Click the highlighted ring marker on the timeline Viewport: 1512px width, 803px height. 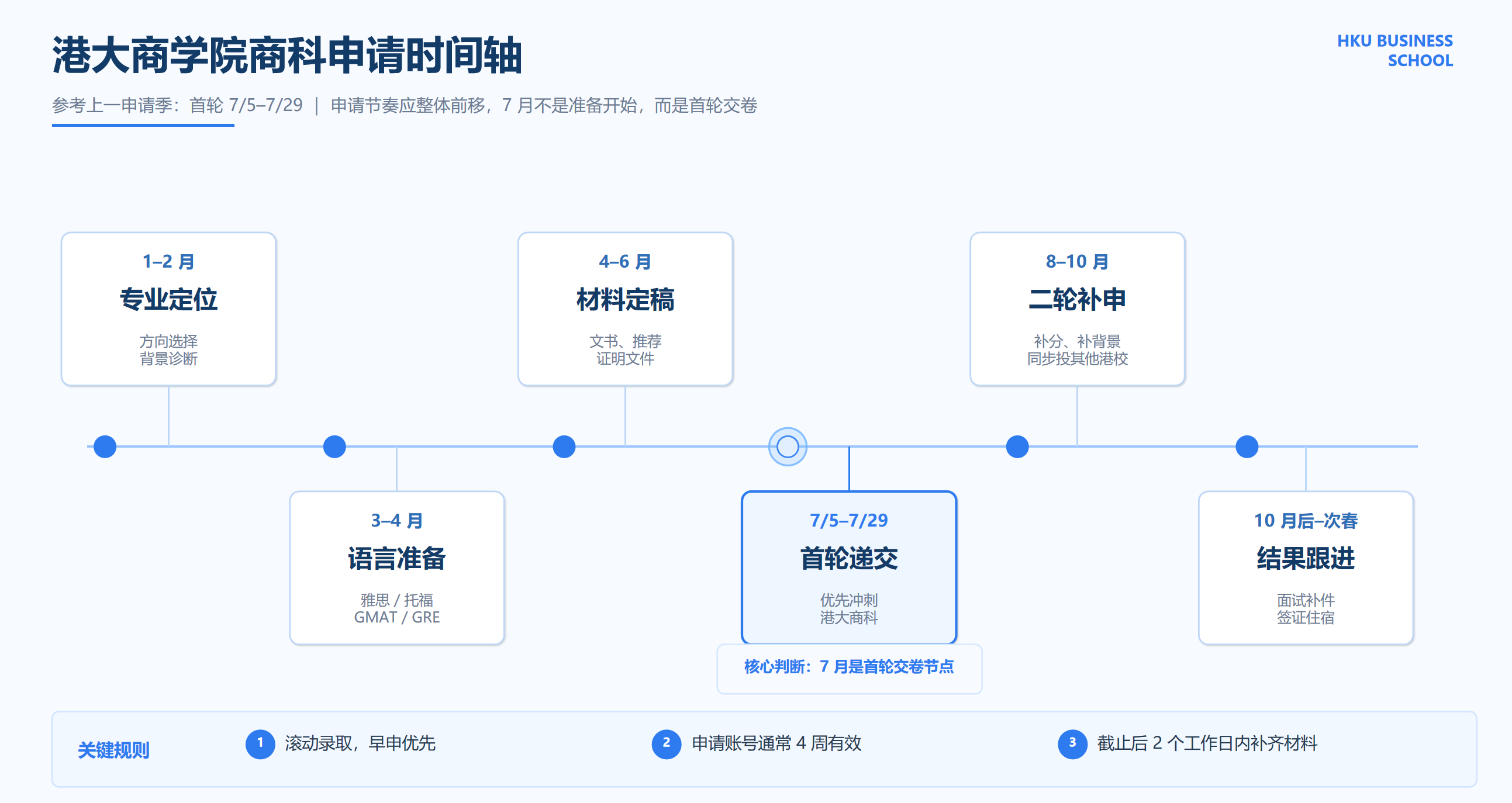[x=787, y=447]
